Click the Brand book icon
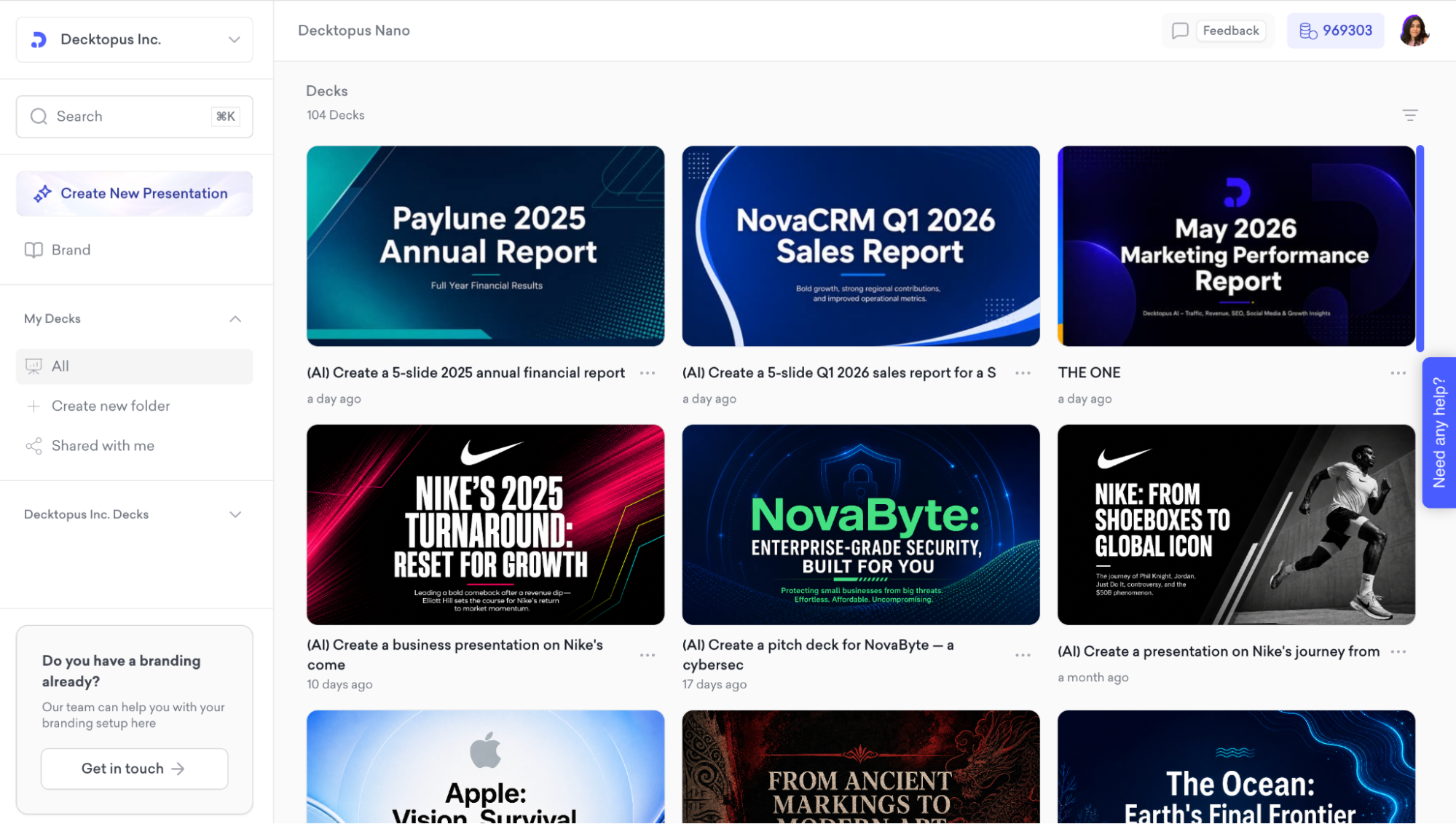The width and height of the screenshot is (1456, 824). coord(34,250)
